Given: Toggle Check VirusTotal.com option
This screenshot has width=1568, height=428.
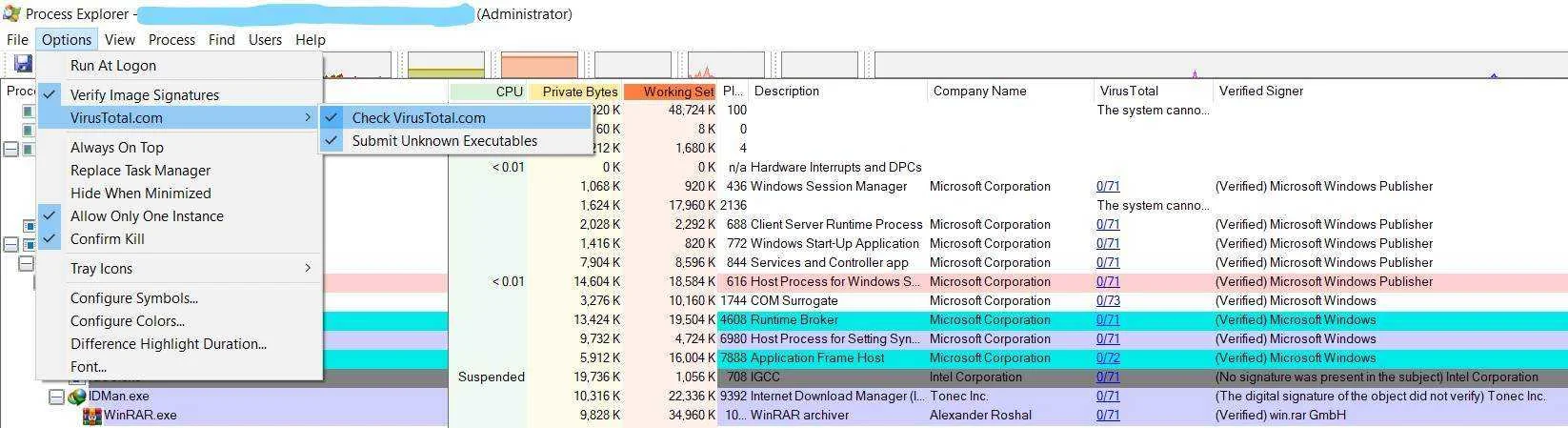Looking at the screenshot, I should [x=455, y=117].
